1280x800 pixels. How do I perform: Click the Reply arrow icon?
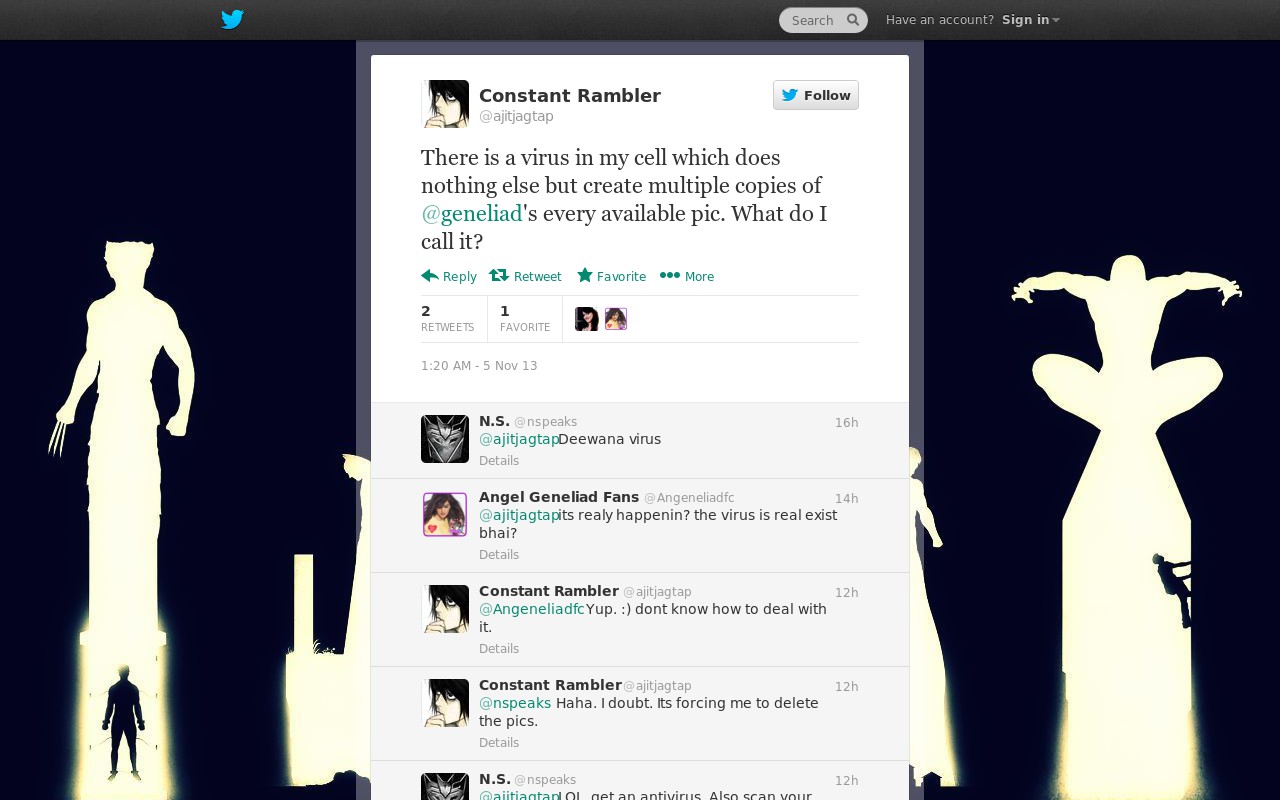(x=430, y=275)
